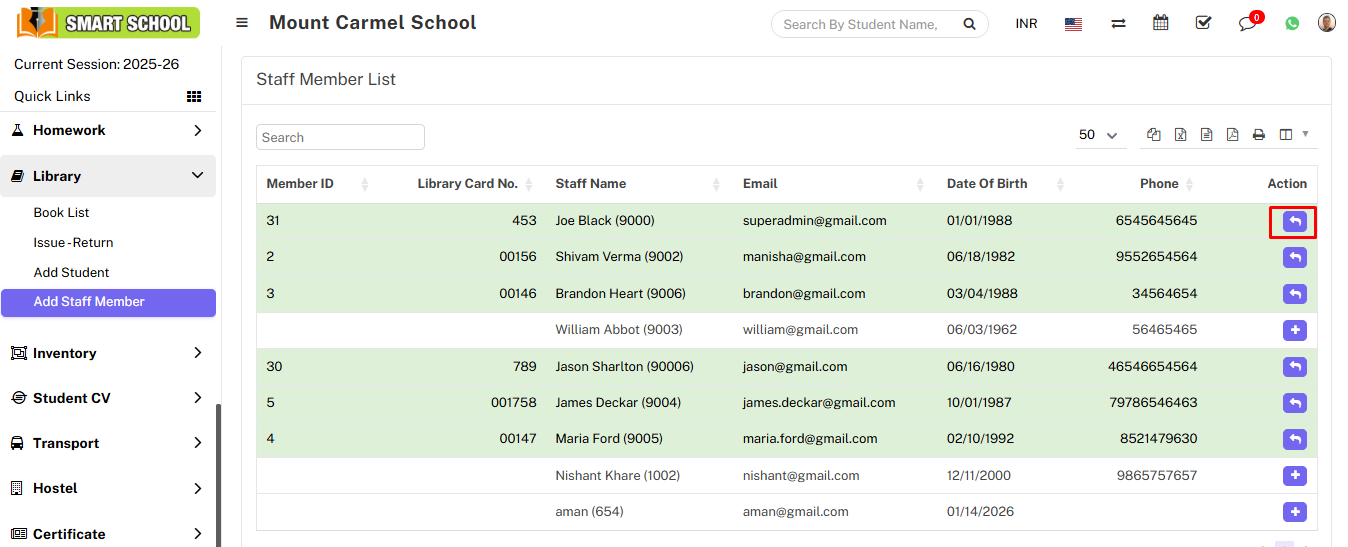Copy the table data to clipboard
The height and width of the screenshot is (547, 1348).
pyautogui.click(x=1154, y=135)
